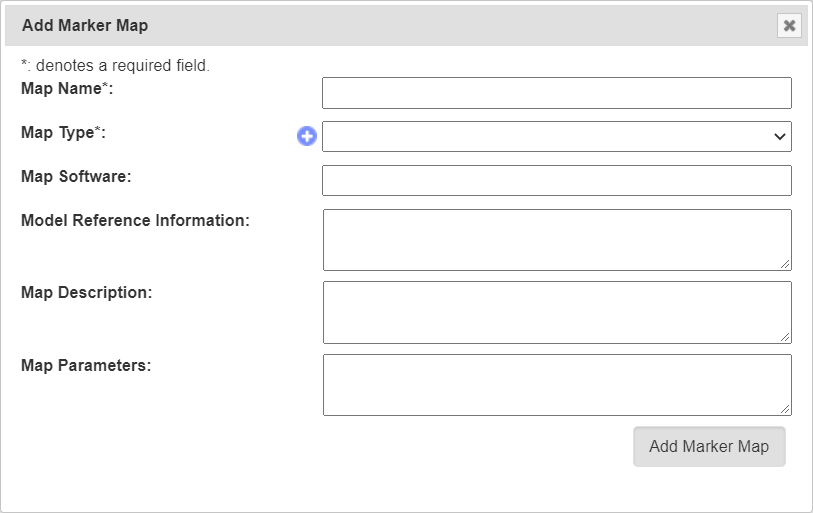
Task: Click the Add Marker Map dialog title
Action: [85, 26]
